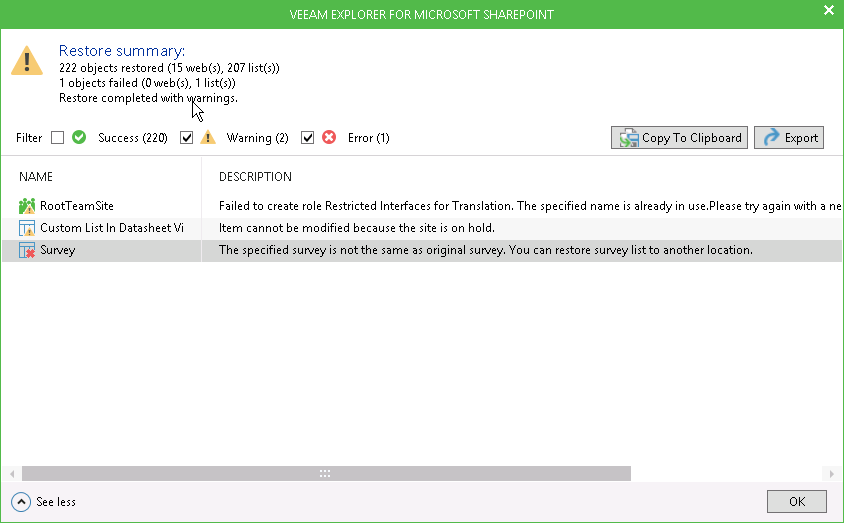844x523 pixels.
Task: Click Copy To Clipboard button
Action: coord(679,138)
